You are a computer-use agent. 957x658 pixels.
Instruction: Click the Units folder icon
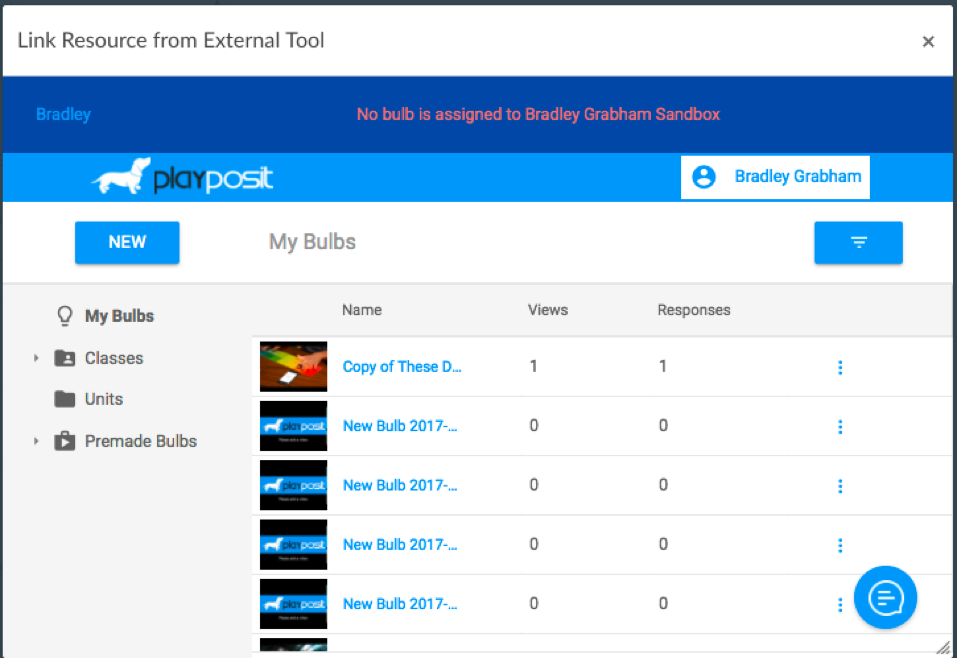coord(63,399)
